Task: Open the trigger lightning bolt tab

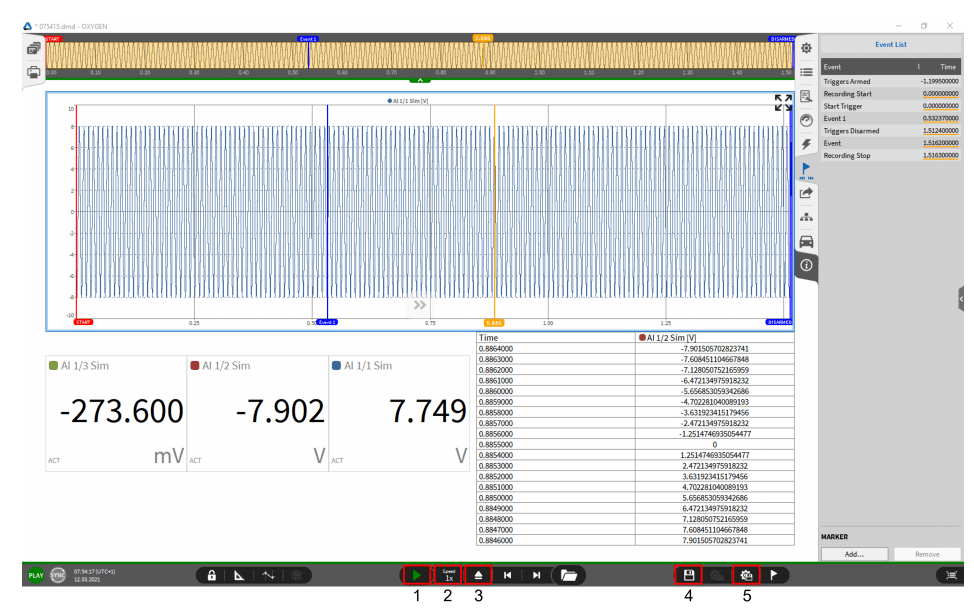Action: pos(806,144)
